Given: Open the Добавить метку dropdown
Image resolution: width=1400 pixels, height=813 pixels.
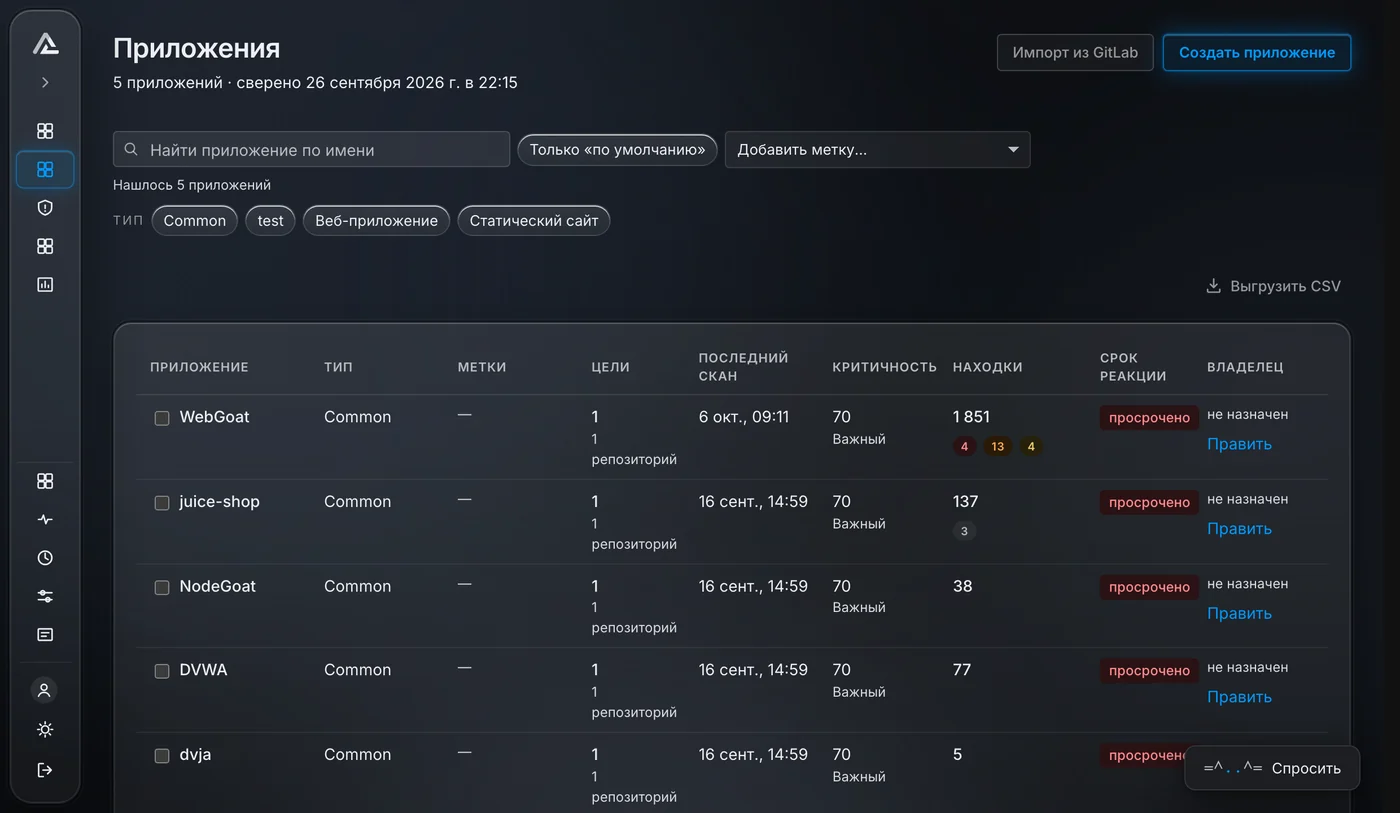Looking at the screenshot, I should point(877,150).
